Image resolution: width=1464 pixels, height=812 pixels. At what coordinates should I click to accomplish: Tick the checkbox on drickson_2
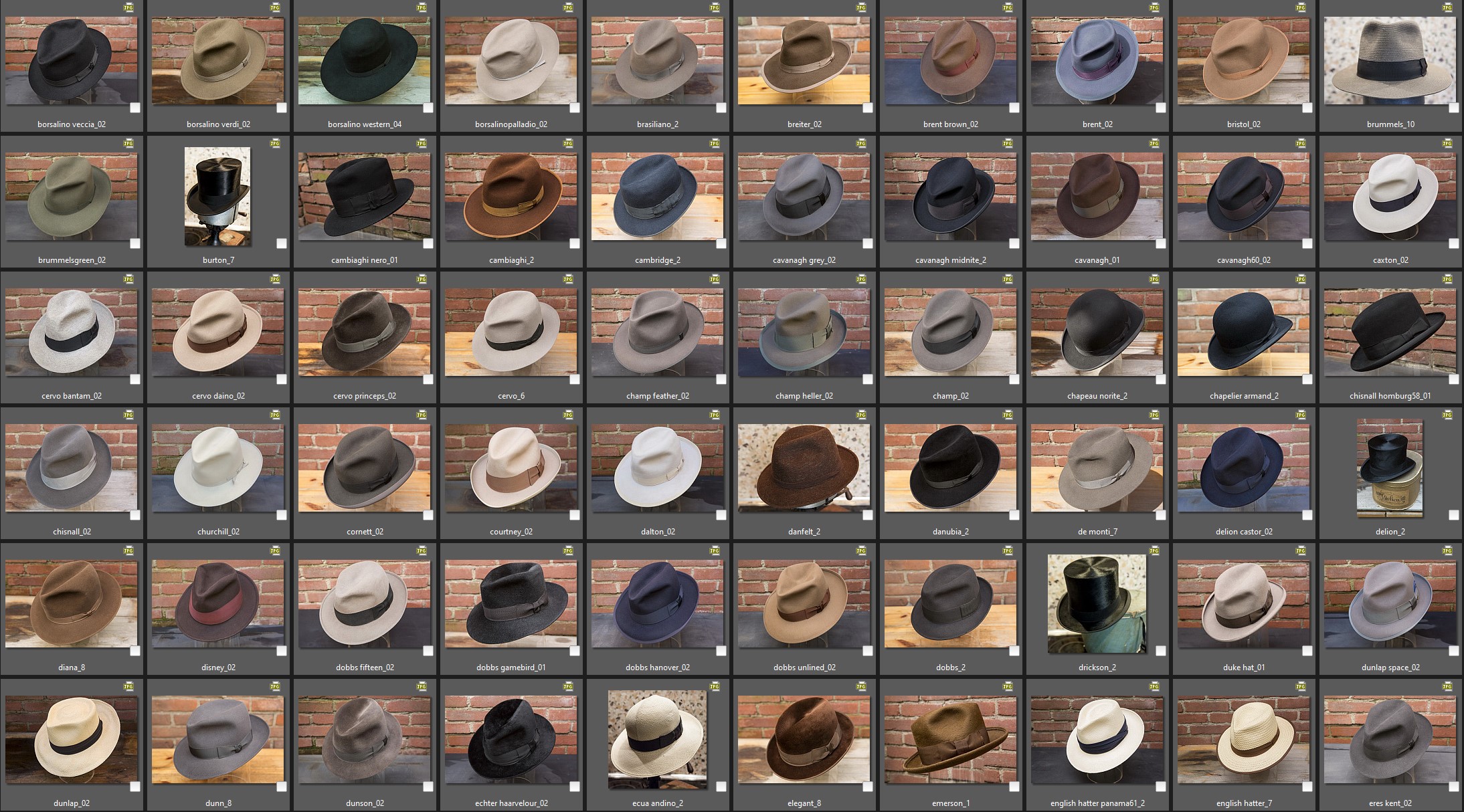tap(1161, 651)
